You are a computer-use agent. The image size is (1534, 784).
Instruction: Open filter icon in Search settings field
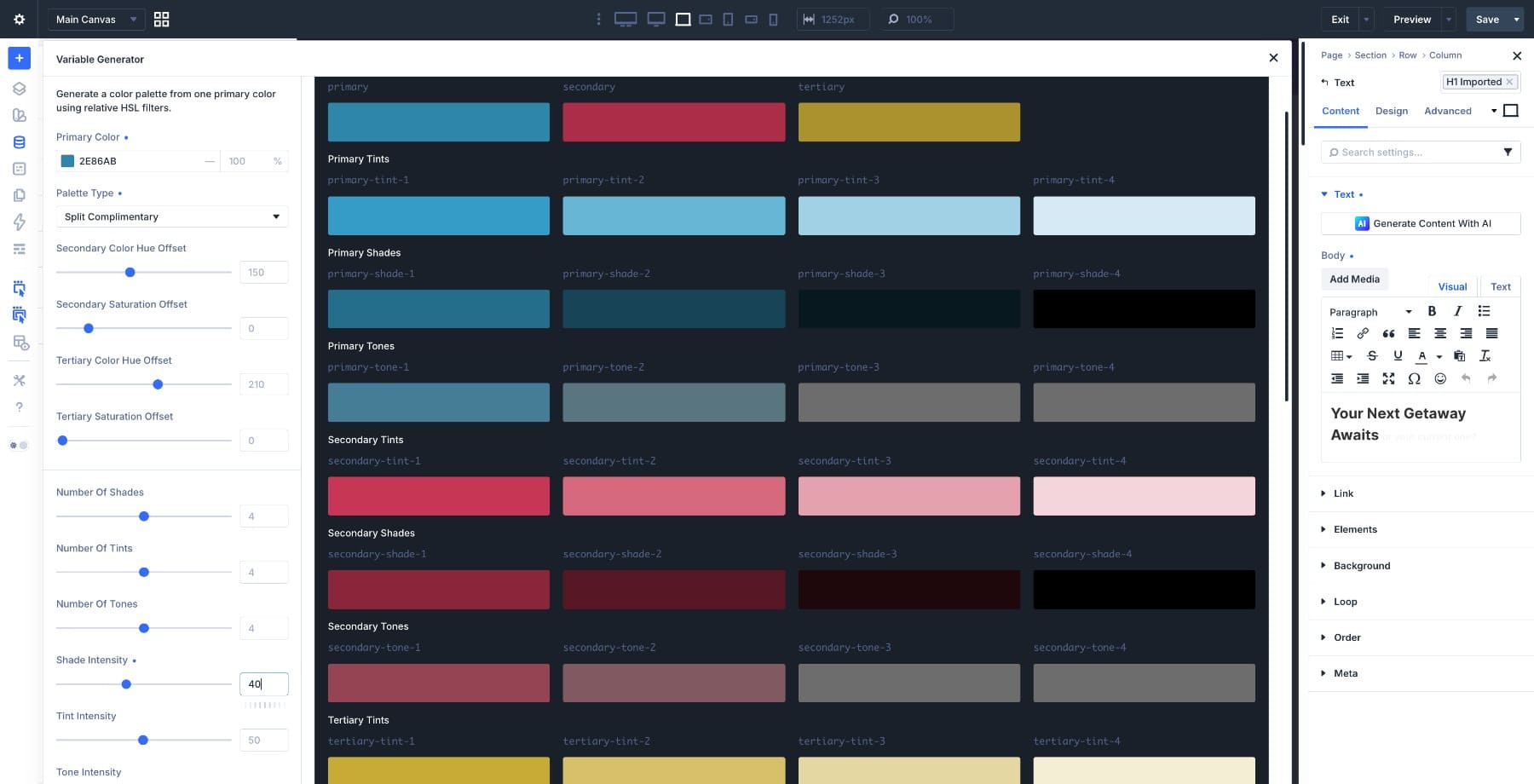click(x=1508, y=152)
